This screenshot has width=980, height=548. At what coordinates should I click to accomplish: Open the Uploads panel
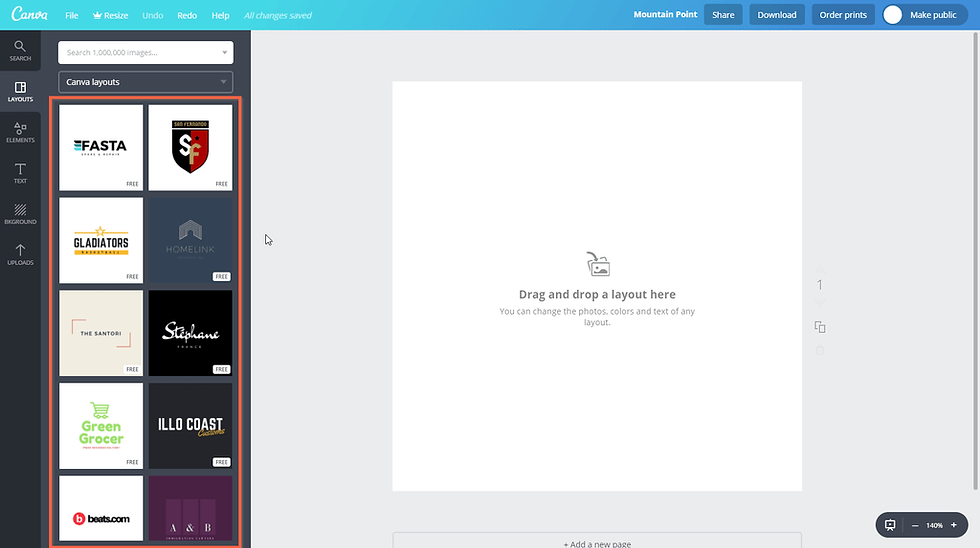pos(20,254)
